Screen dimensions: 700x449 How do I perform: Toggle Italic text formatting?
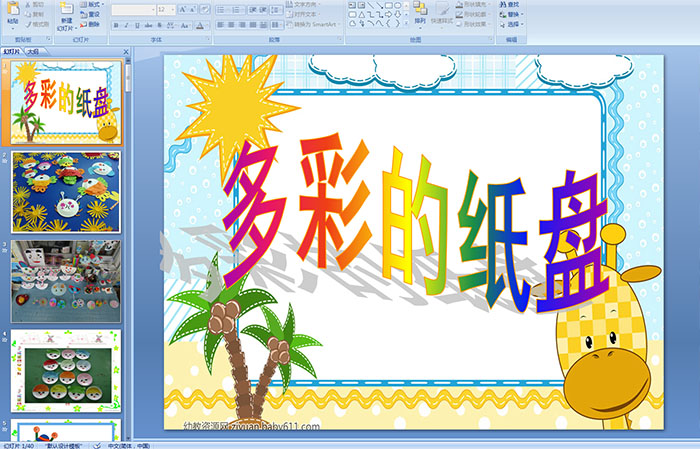click(125, 24)
